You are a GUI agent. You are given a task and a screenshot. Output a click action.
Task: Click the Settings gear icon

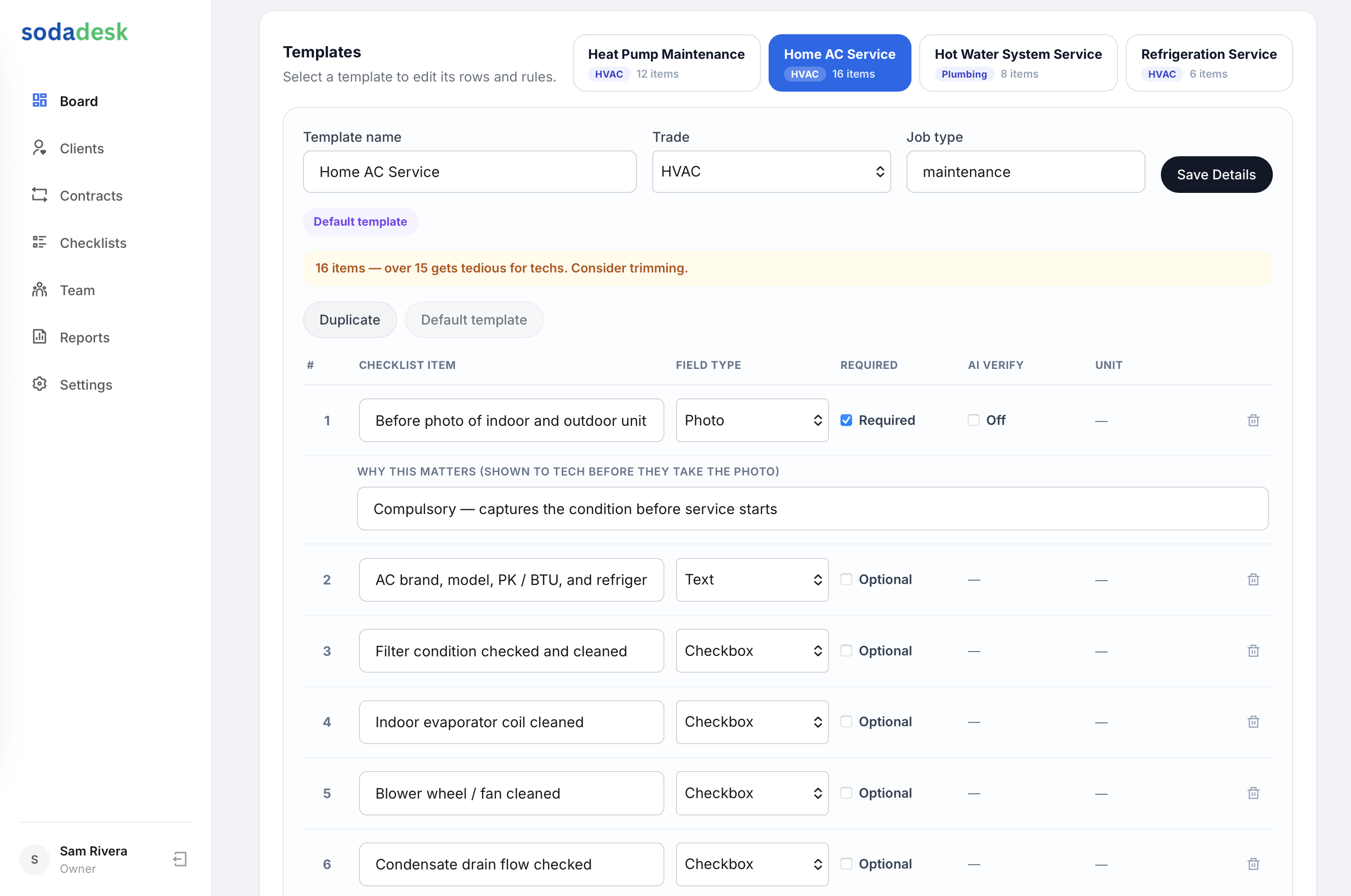point(40,384)
